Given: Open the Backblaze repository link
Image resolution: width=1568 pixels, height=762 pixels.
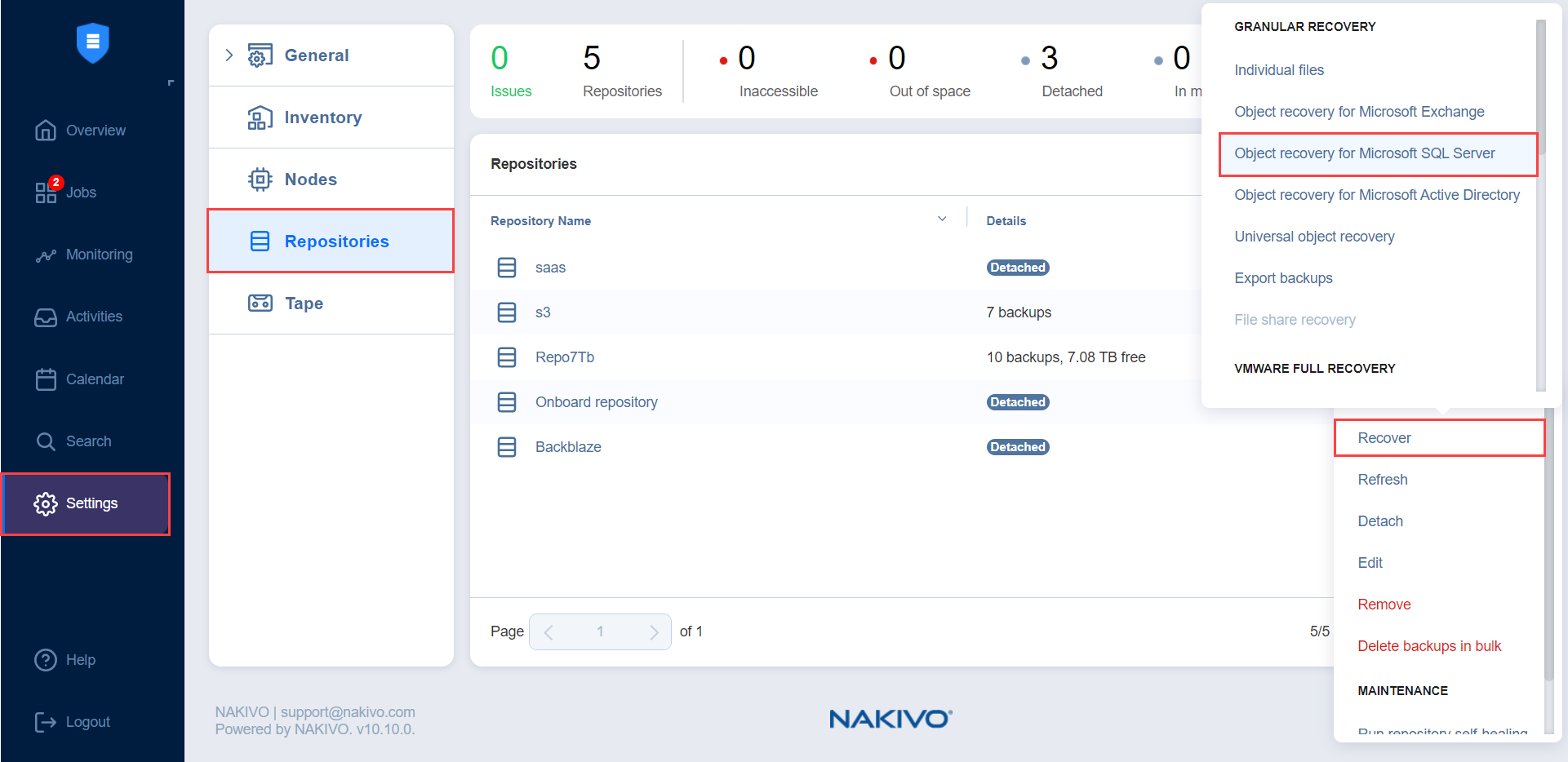Looking at the screenshot, I should coord(568,447).
